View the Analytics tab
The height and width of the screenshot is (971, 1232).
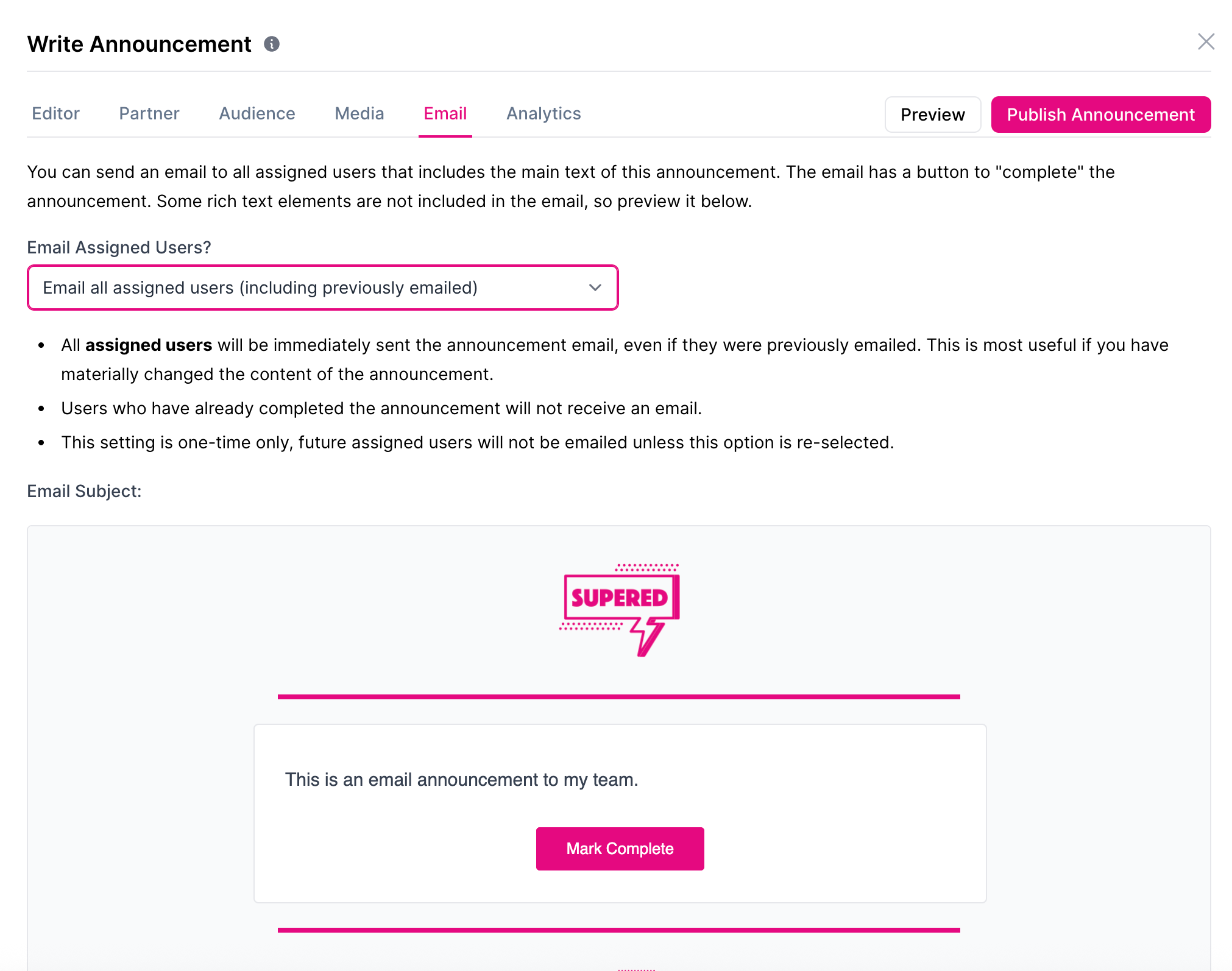point(543,113)
